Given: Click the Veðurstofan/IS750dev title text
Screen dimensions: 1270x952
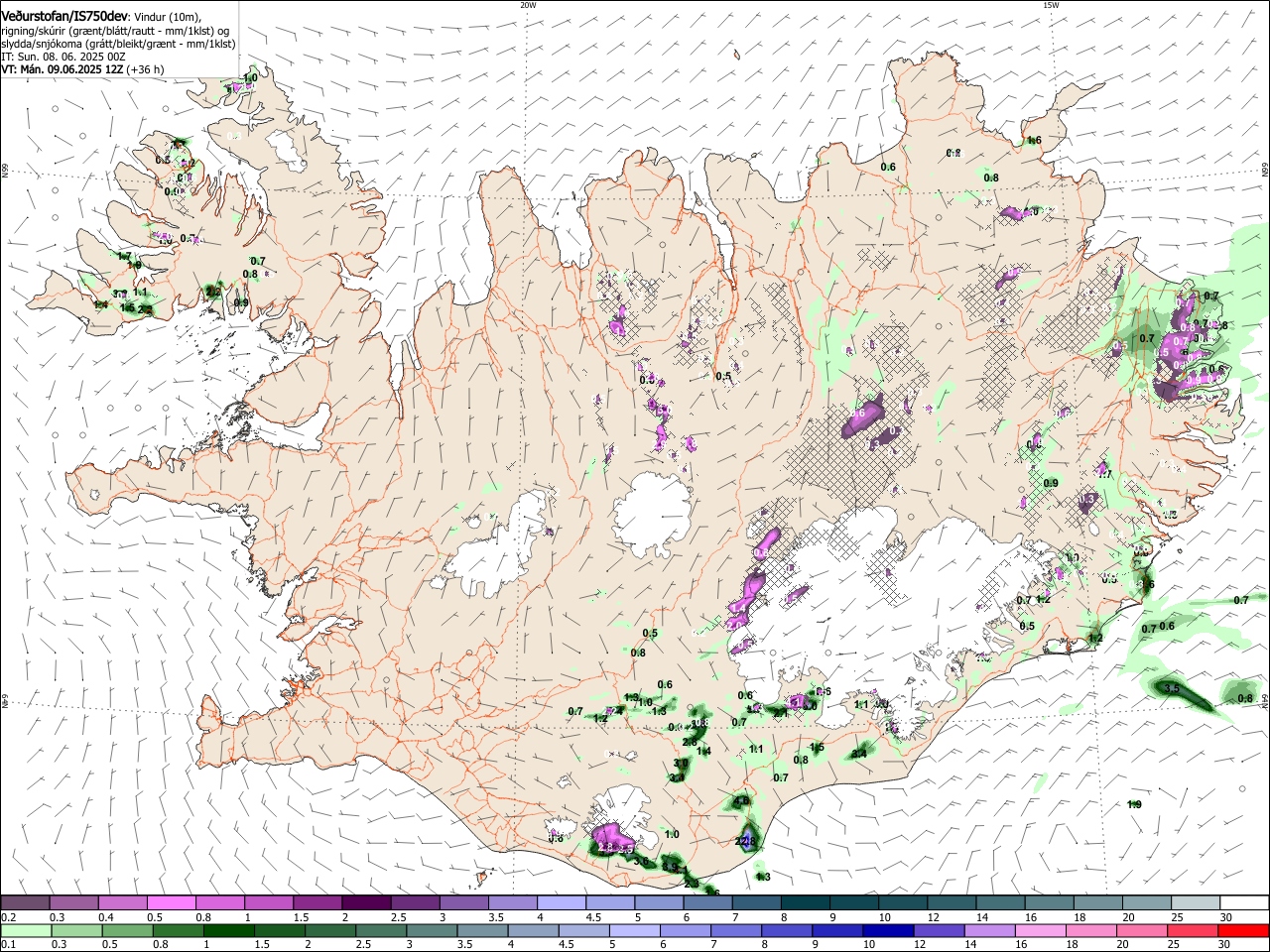Looking at the screenshot, I should [64, 15].
